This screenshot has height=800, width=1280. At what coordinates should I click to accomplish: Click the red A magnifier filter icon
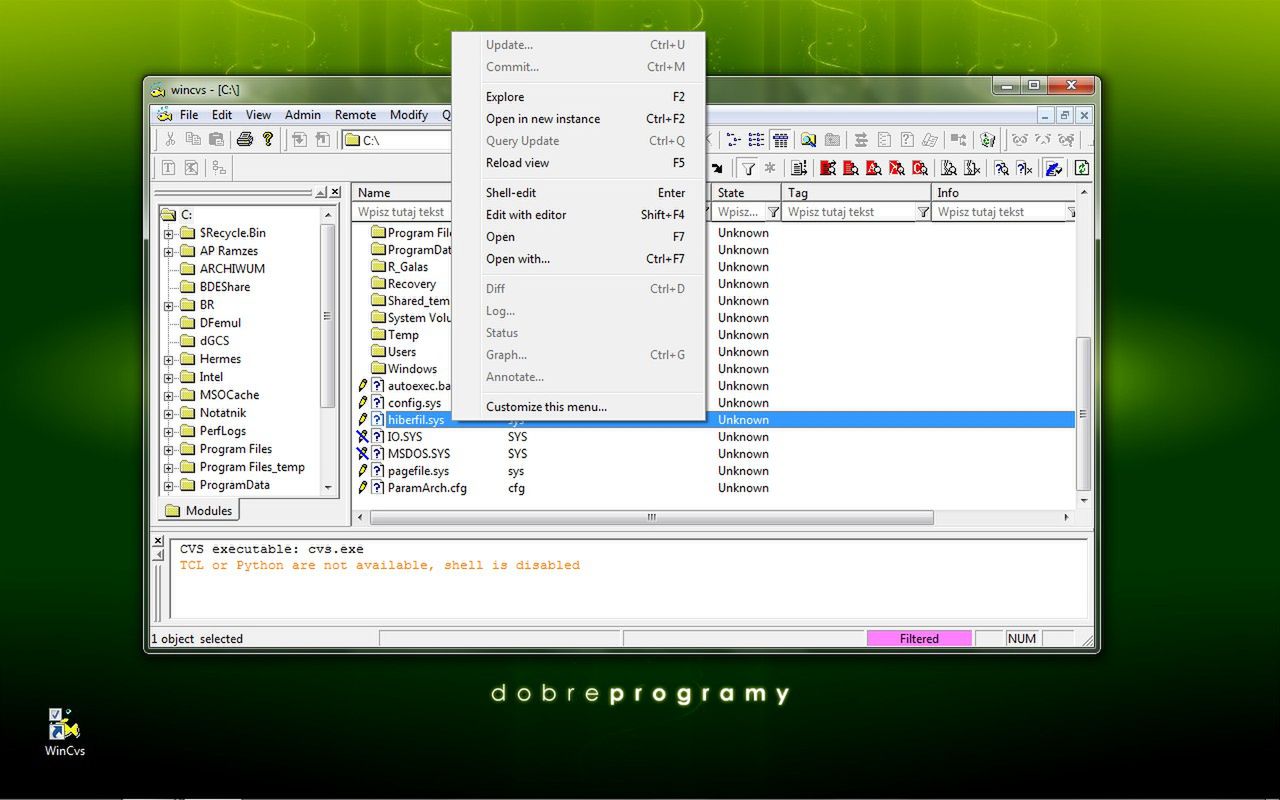coord(874,168)
